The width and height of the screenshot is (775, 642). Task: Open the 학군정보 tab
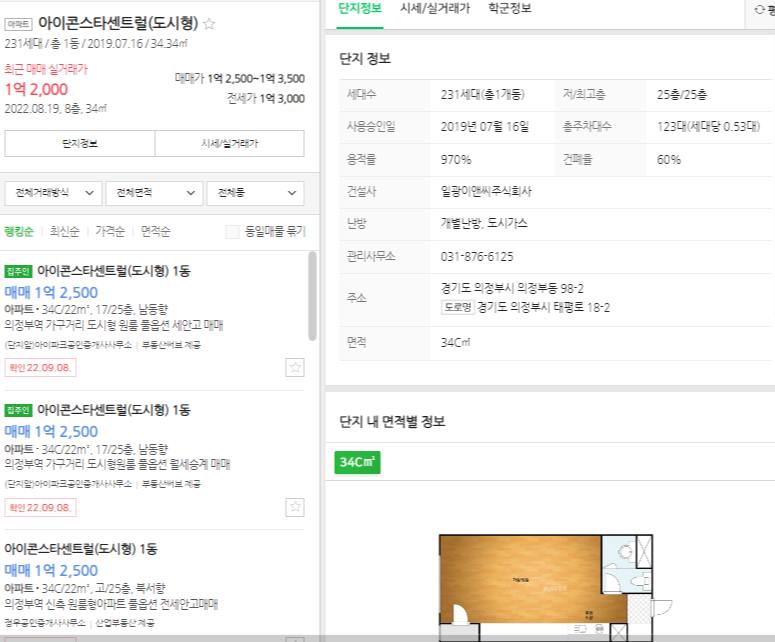tap(510, 8)
